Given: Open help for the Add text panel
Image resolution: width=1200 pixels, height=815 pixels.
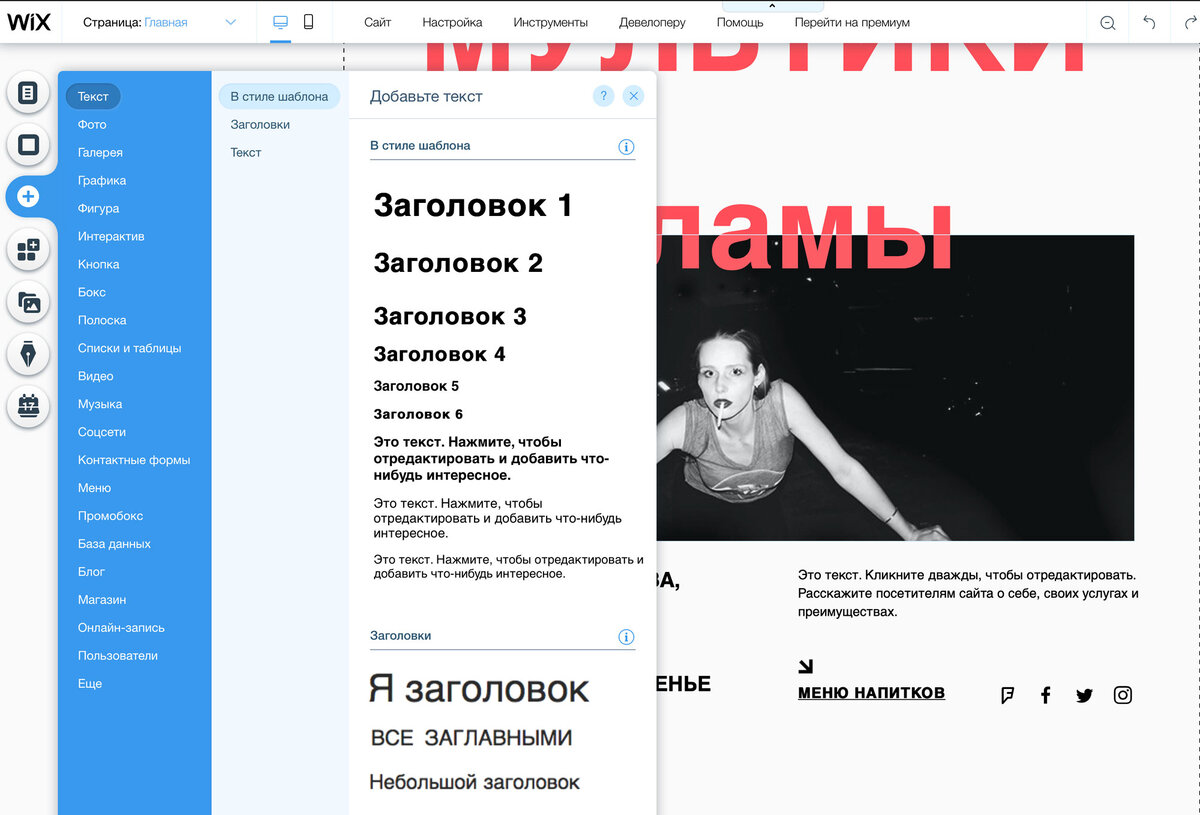Looking at the screenshot, I should (x=603, y=96).
